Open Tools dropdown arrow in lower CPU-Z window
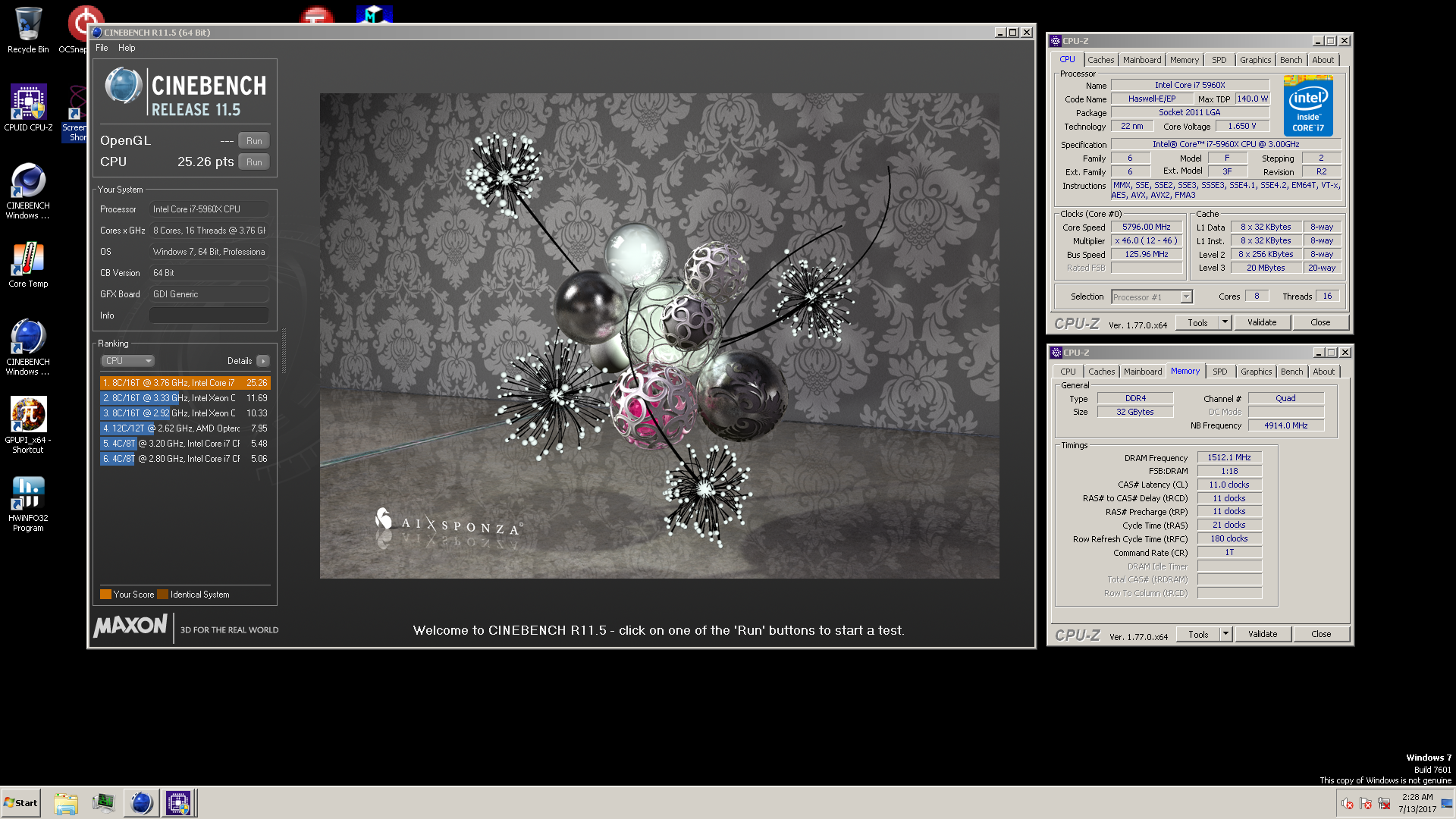The height and width of the screenshot is (819, 1456). pos(1225,634)
